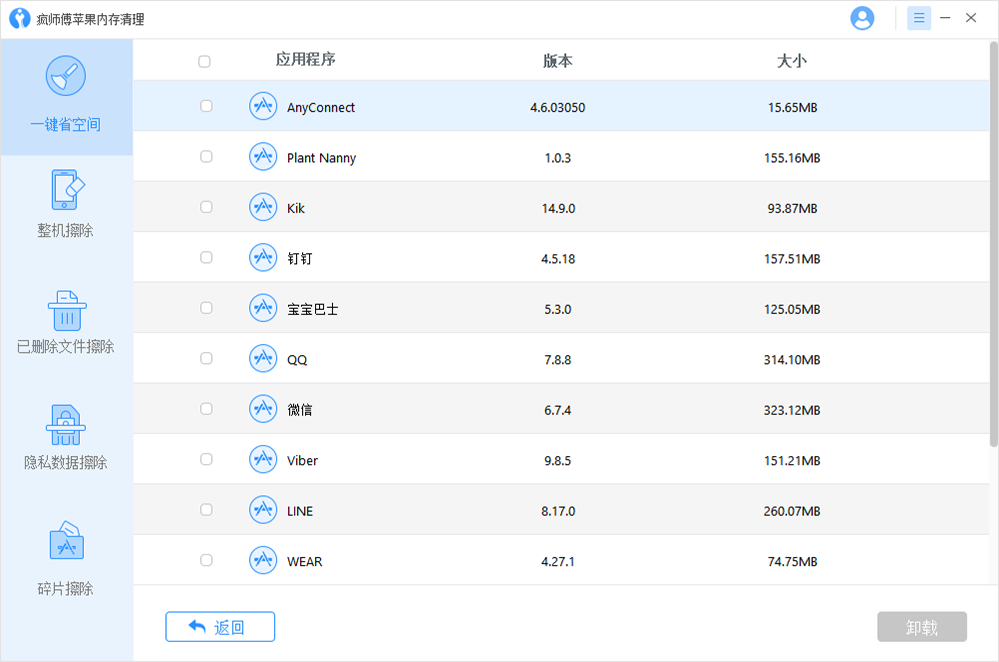Check the Viber row checkbox
Image resolution: width=999 pixels, height=662 pixels.
point(206,459)
